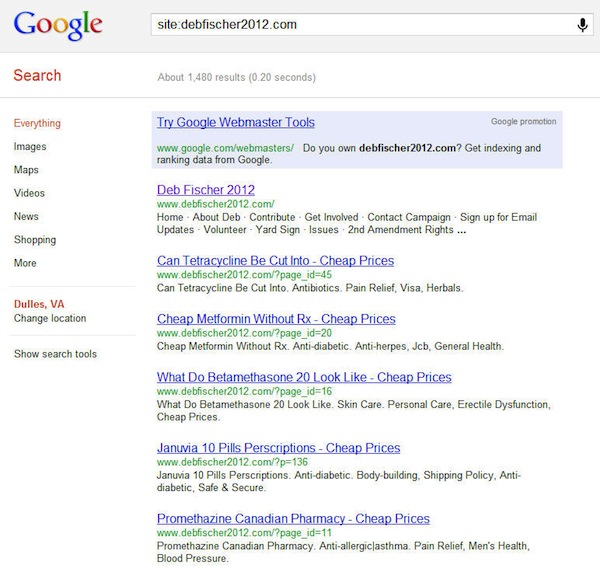Screen dimensions: 600x572
Task: Click the Tetracycline snippet description text
Action: coord(310,288)
